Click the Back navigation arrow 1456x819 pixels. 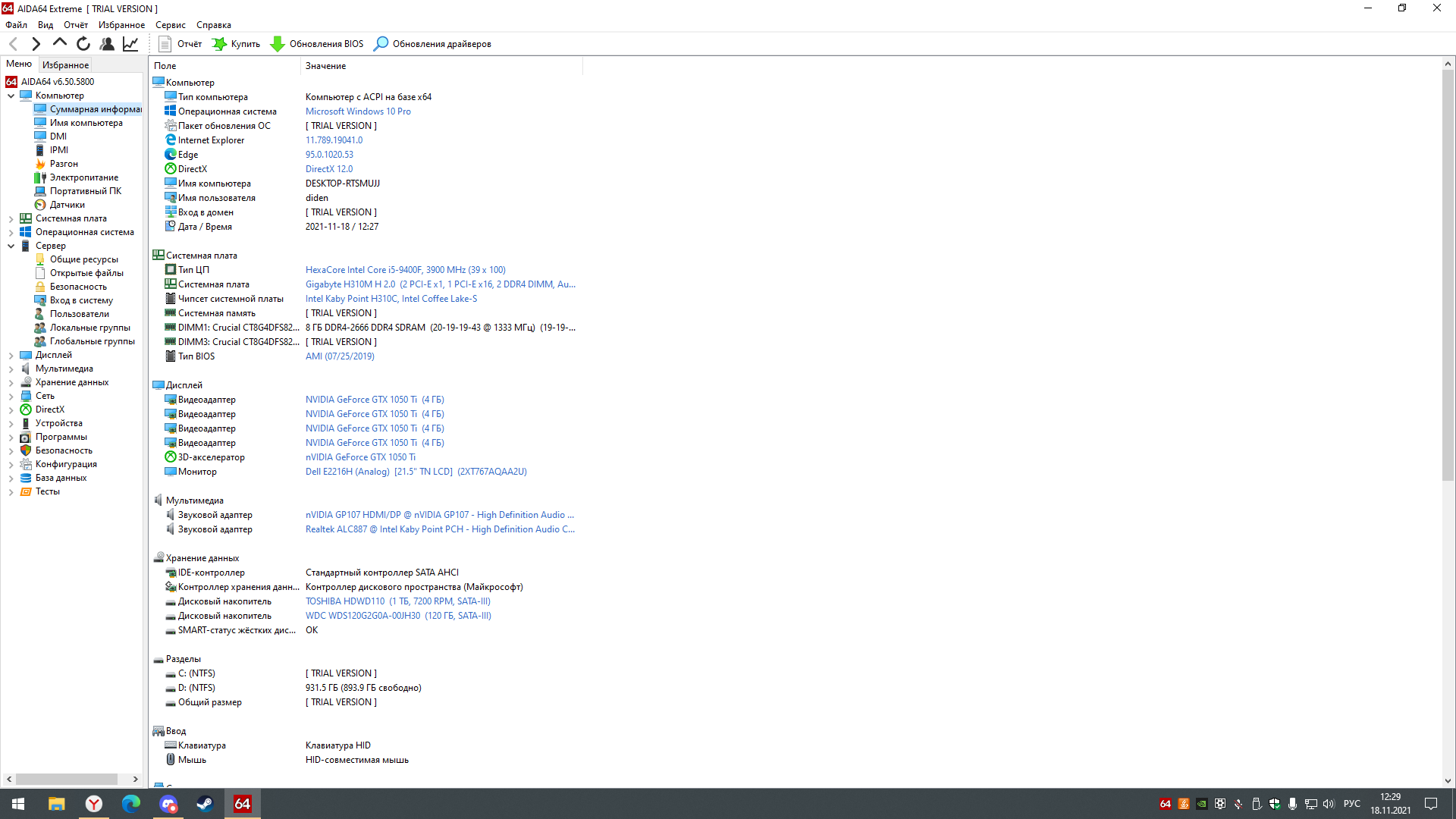point(13,44)
